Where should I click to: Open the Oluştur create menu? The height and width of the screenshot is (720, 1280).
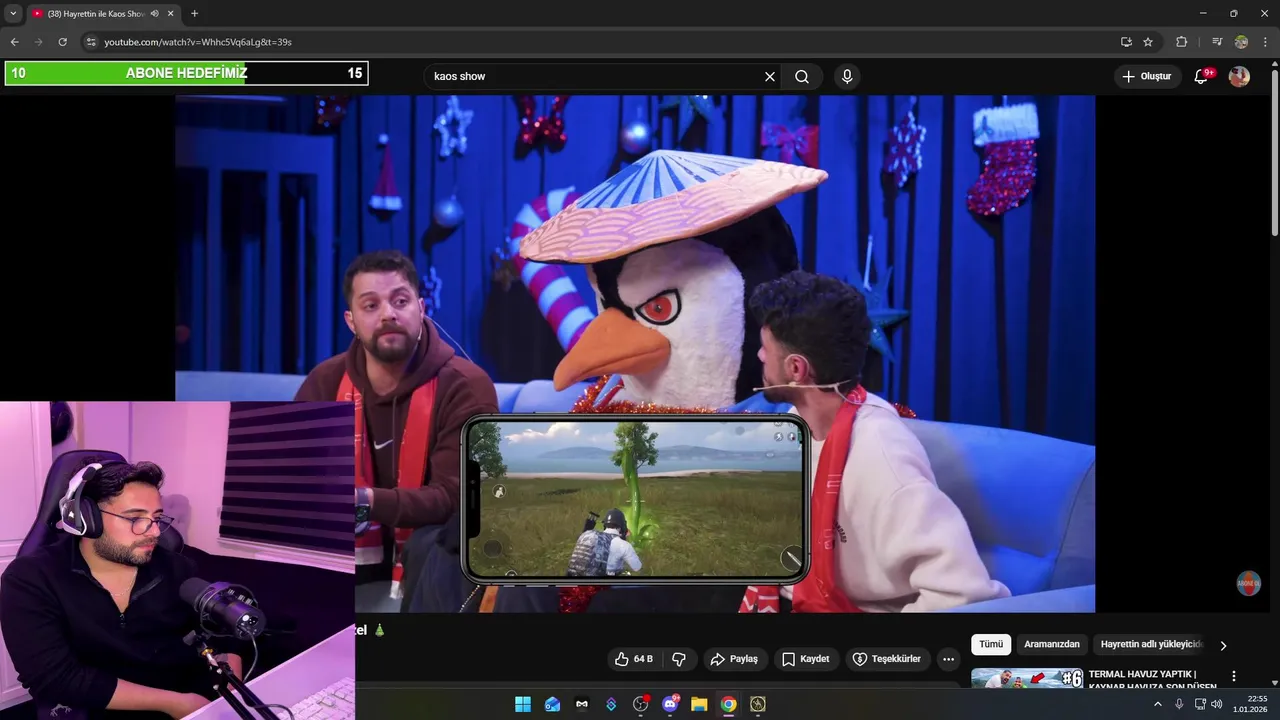(x=1146, y=76)
